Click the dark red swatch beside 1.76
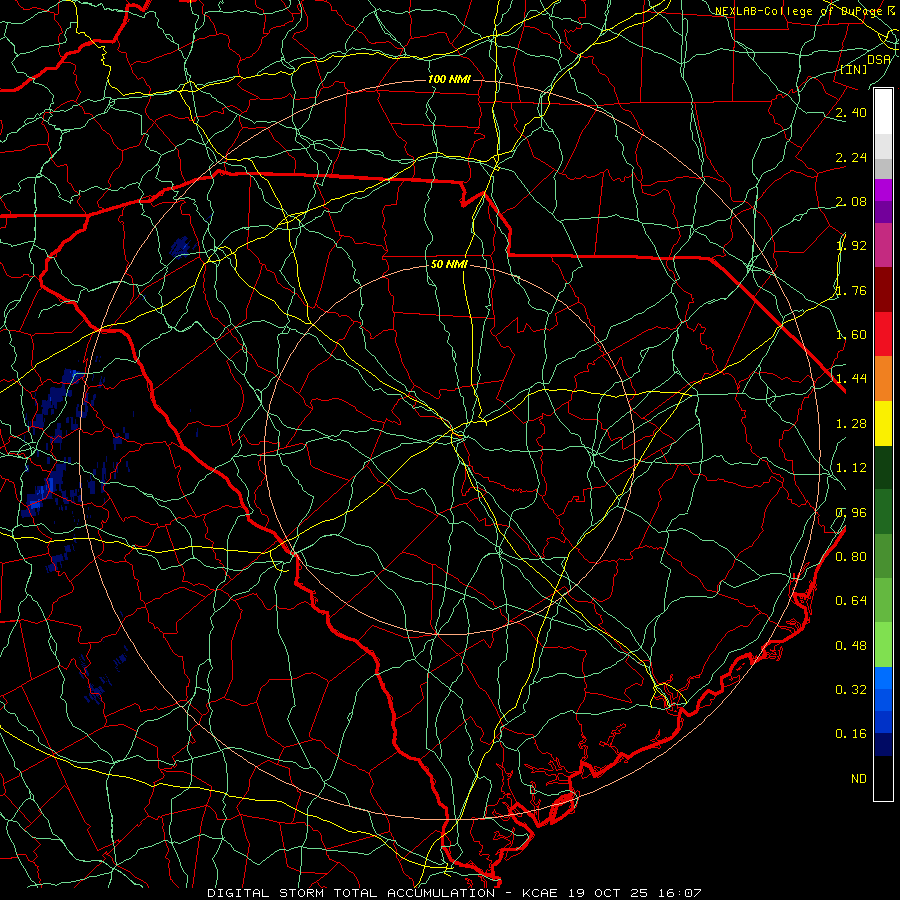Image resolution: width=900 pixels, height=900 pixels. pos(883,290)
